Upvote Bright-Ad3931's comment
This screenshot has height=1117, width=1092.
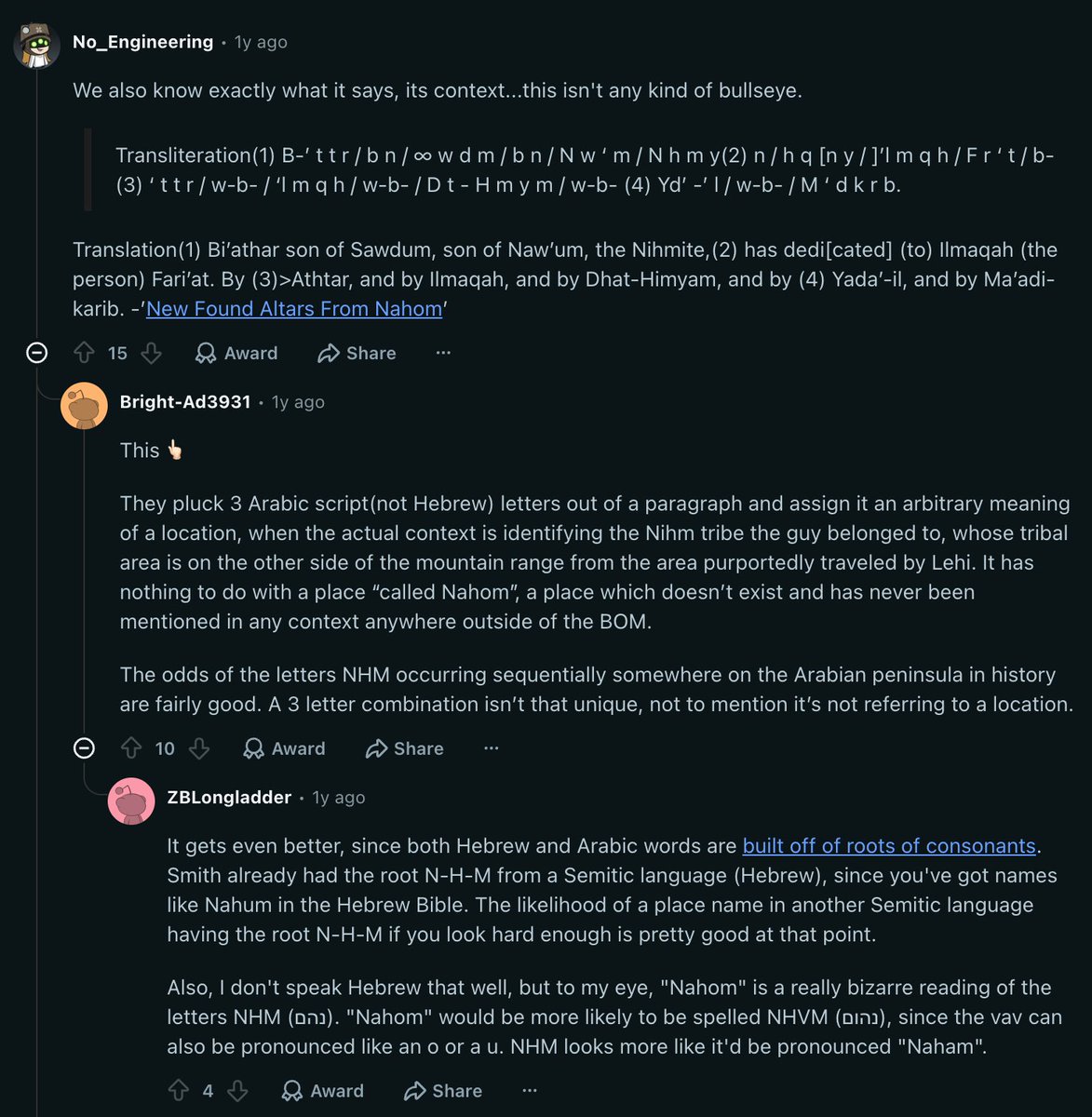tap(131, 748)
